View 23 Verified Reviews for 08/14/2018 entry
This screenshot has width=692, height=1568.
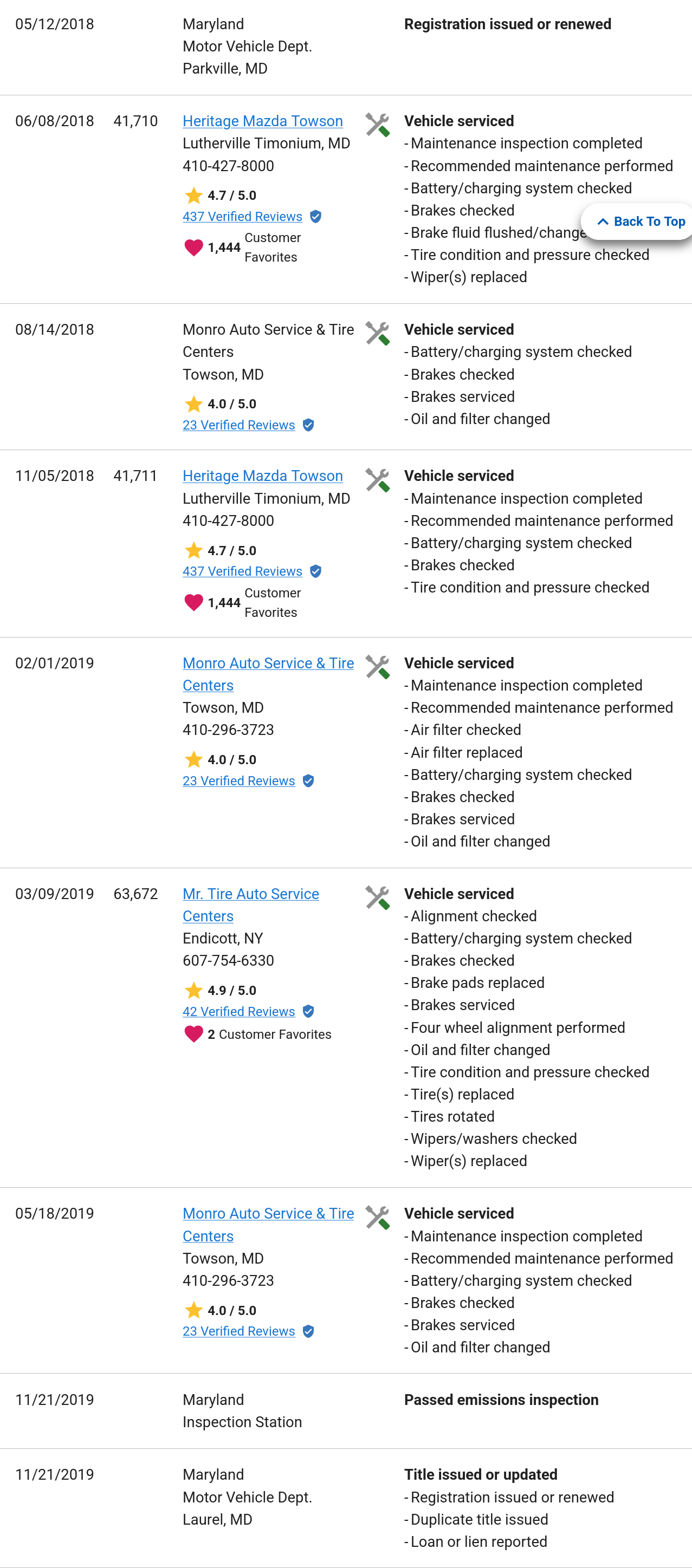click(x=239, y=426)
